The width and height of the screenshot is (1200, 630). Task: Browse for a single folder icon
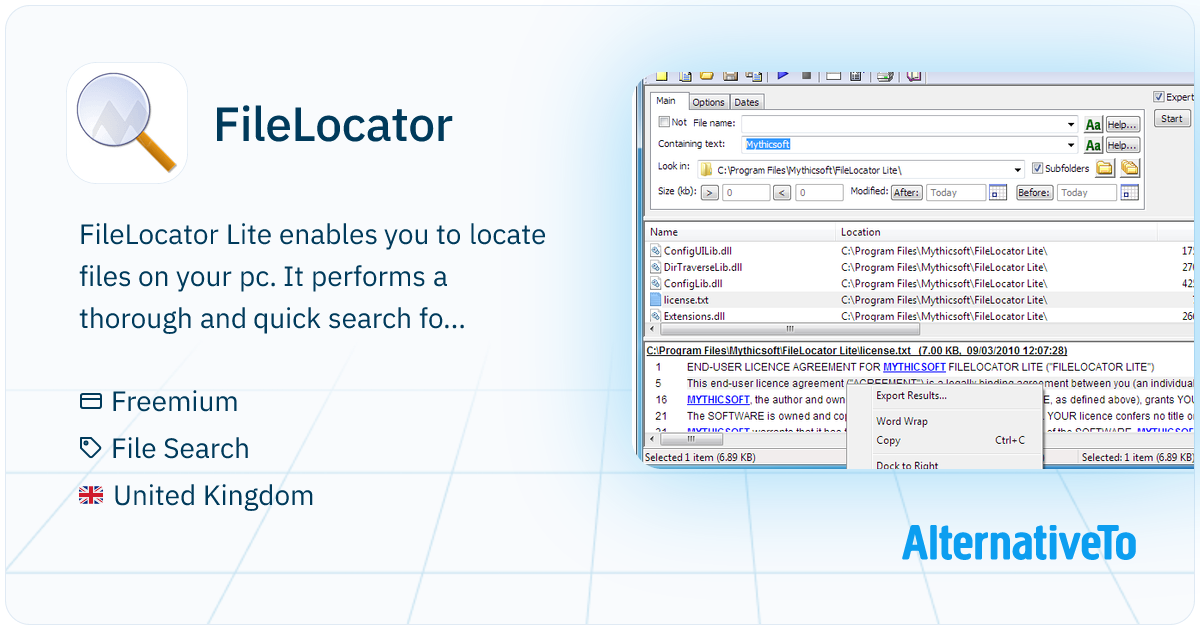coord(1105,168)
